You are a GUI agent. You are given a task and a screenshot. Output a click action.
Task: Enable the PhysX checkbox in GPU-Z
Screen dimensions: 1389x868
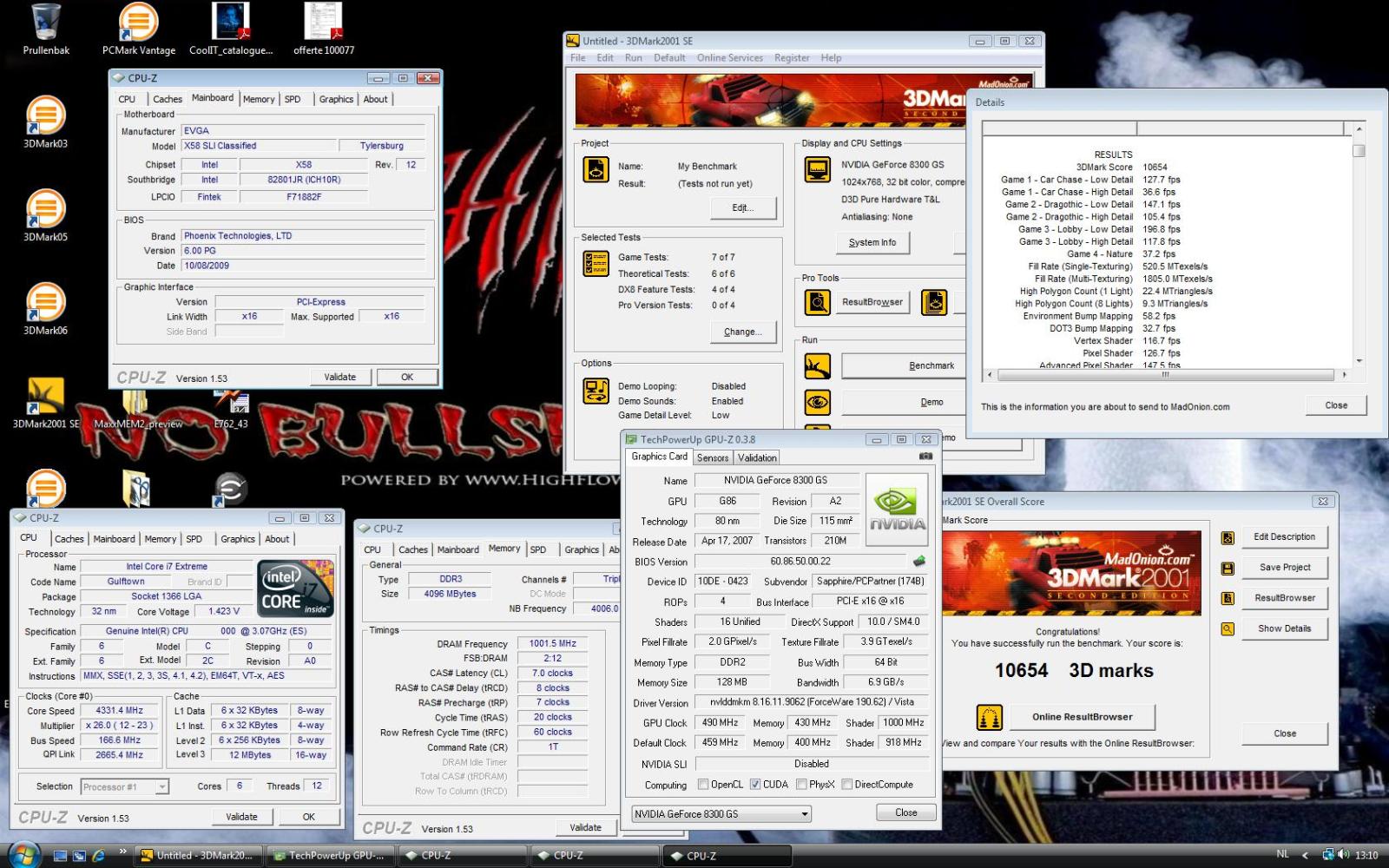click(801, 785)
